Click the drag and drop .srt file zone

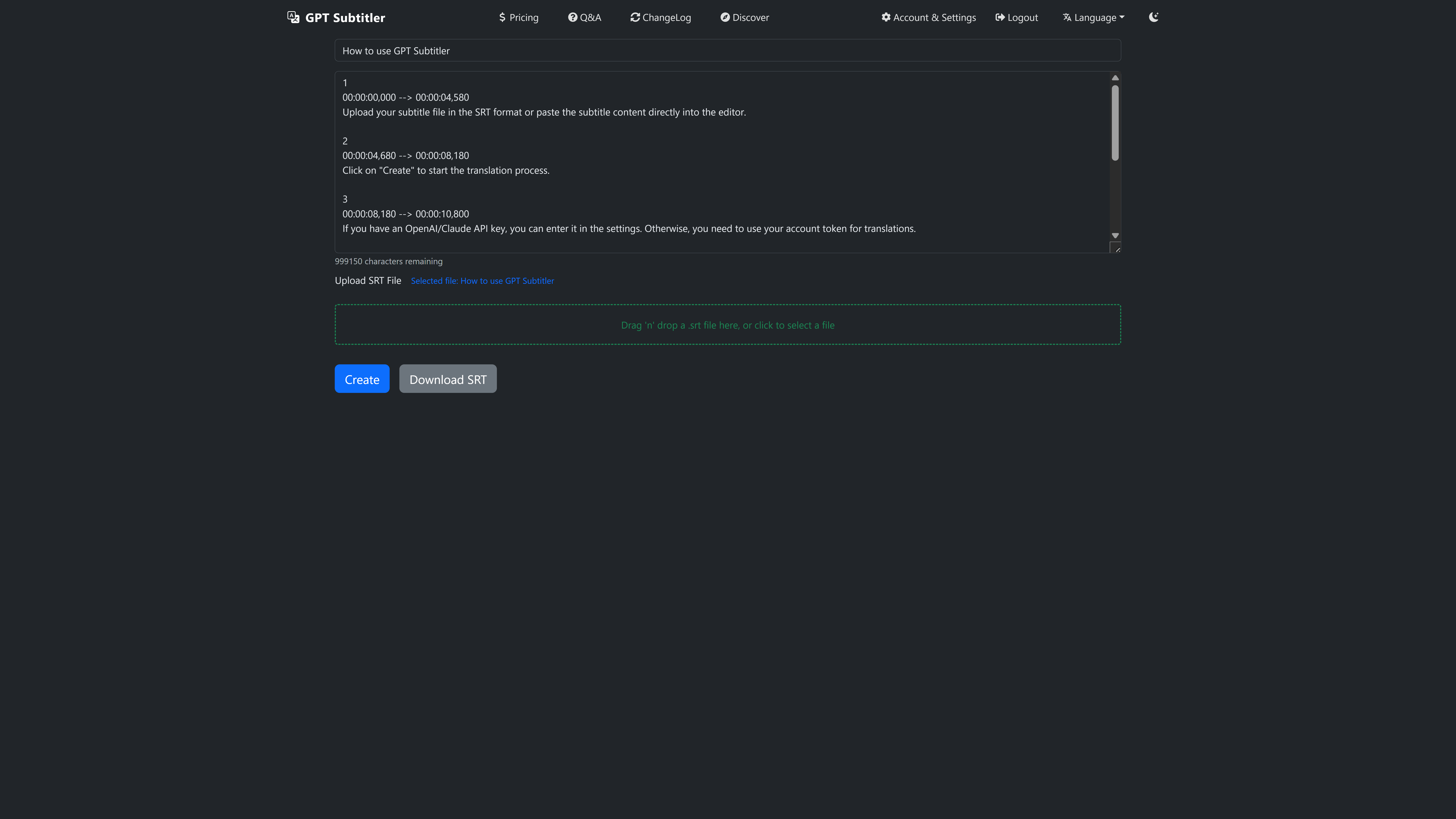[727, 324]
